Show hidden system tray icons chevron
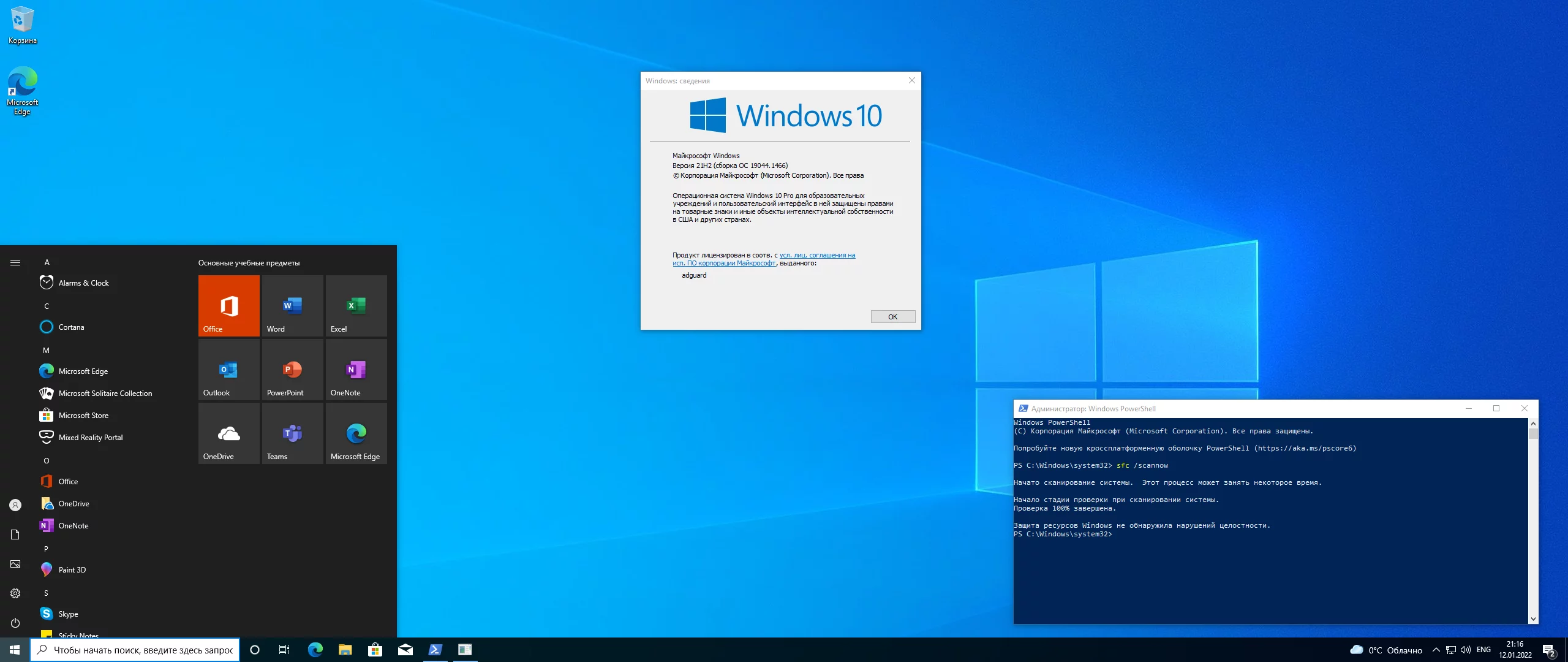 1436,650
